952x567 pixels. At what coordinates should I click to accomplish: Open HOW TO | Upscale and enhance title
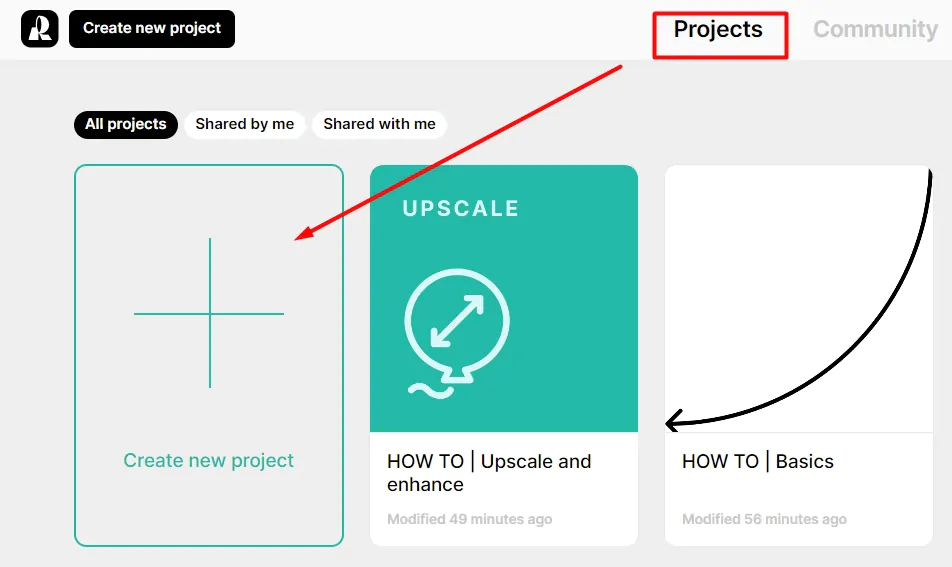point(489,473)
